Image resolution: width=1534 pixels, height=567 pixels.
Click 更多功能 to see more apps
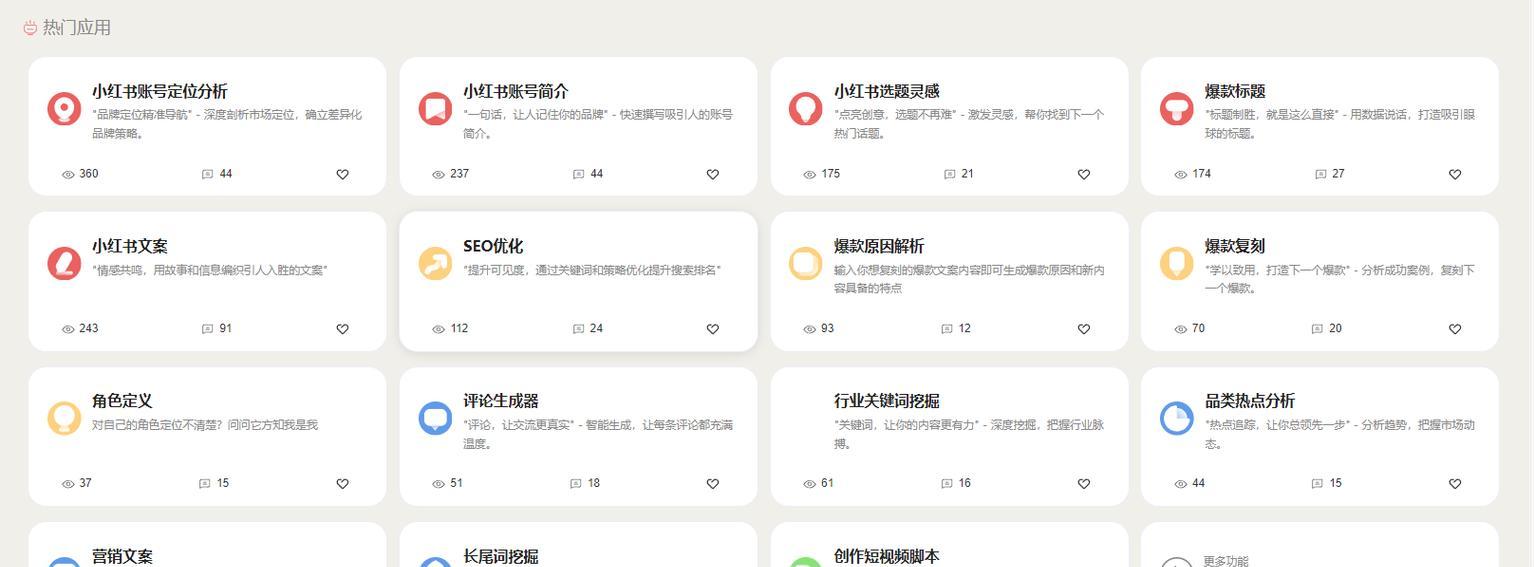[x=1226, y=561]
